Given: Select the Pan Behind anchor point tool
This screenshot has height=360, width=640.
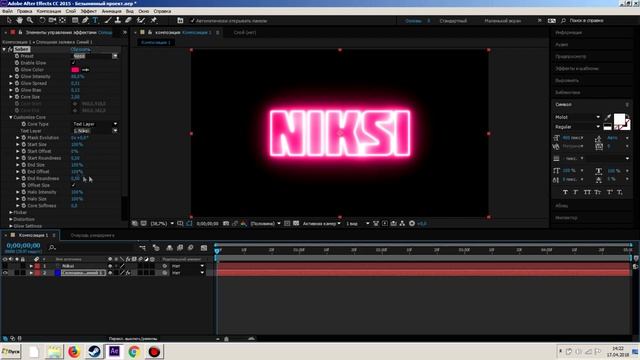Looking at the screenshot, I should (x=62, y=20).
